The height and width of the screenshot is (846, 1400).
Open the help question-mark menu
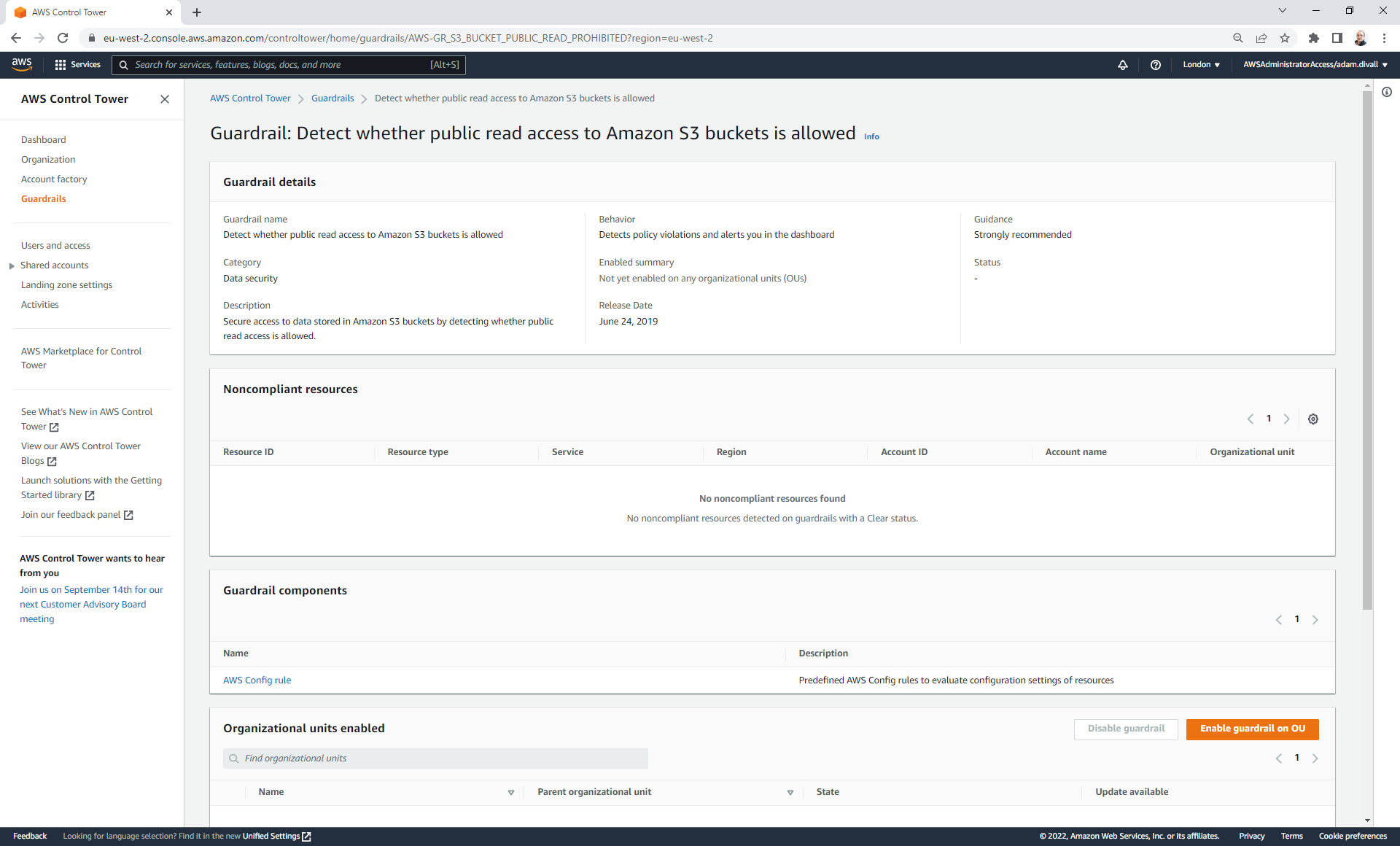tap(1156, 65)
